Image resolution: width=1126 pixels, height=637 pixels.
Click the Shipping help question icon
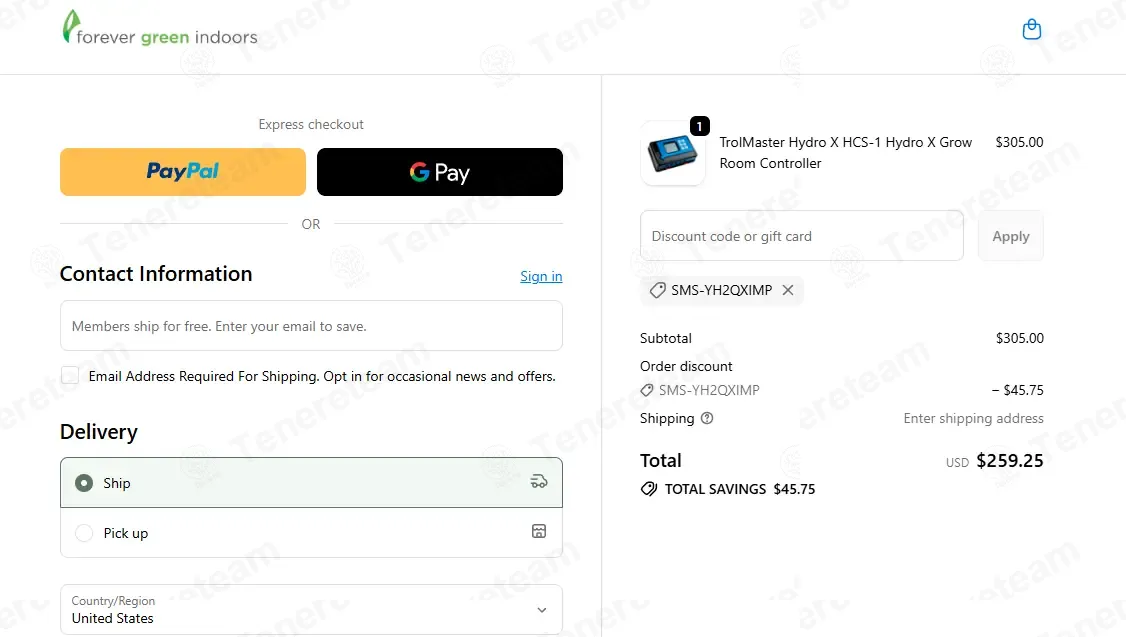(x=707, y=418)
